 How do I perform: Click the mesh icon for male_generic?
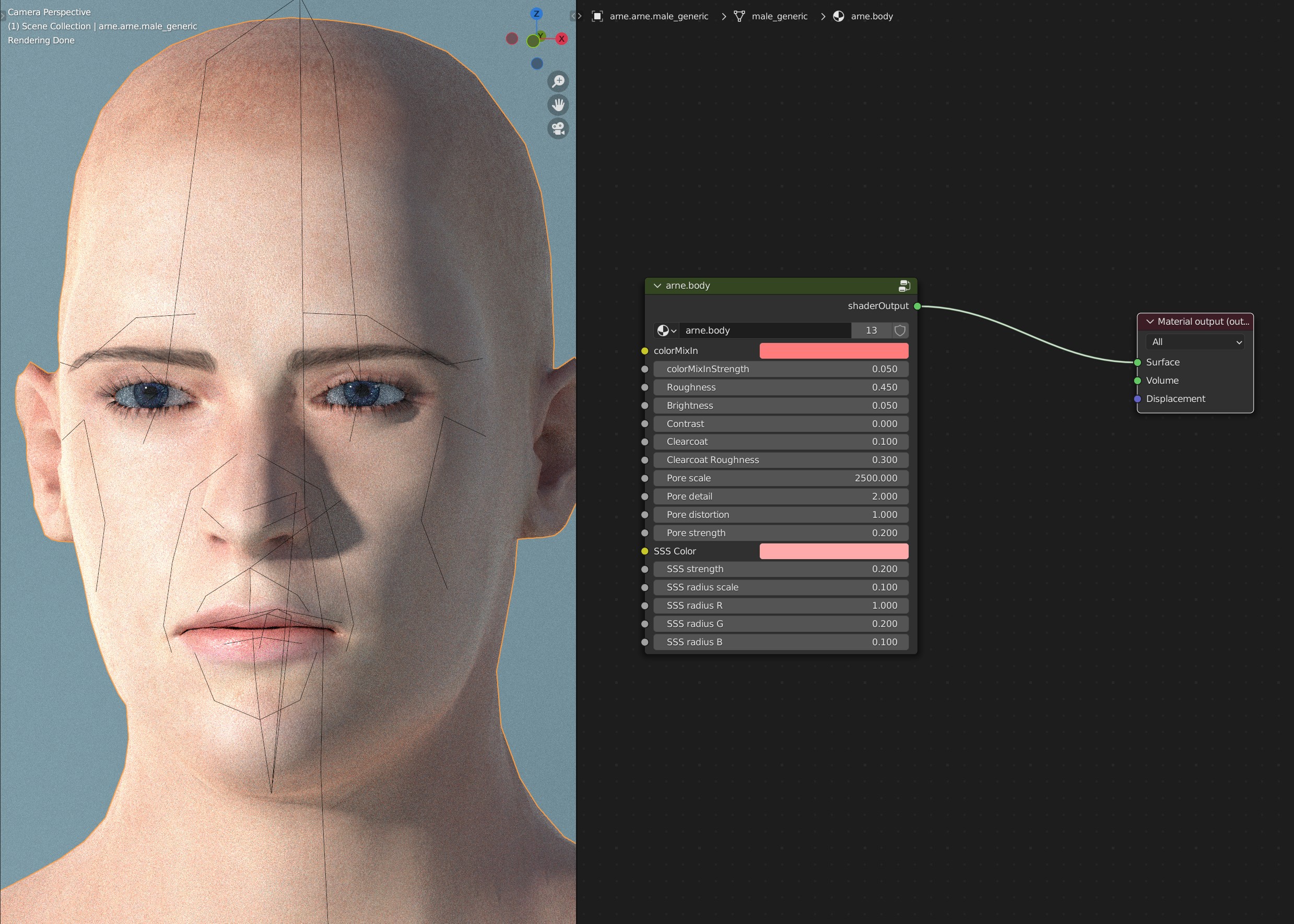(739, 16)
